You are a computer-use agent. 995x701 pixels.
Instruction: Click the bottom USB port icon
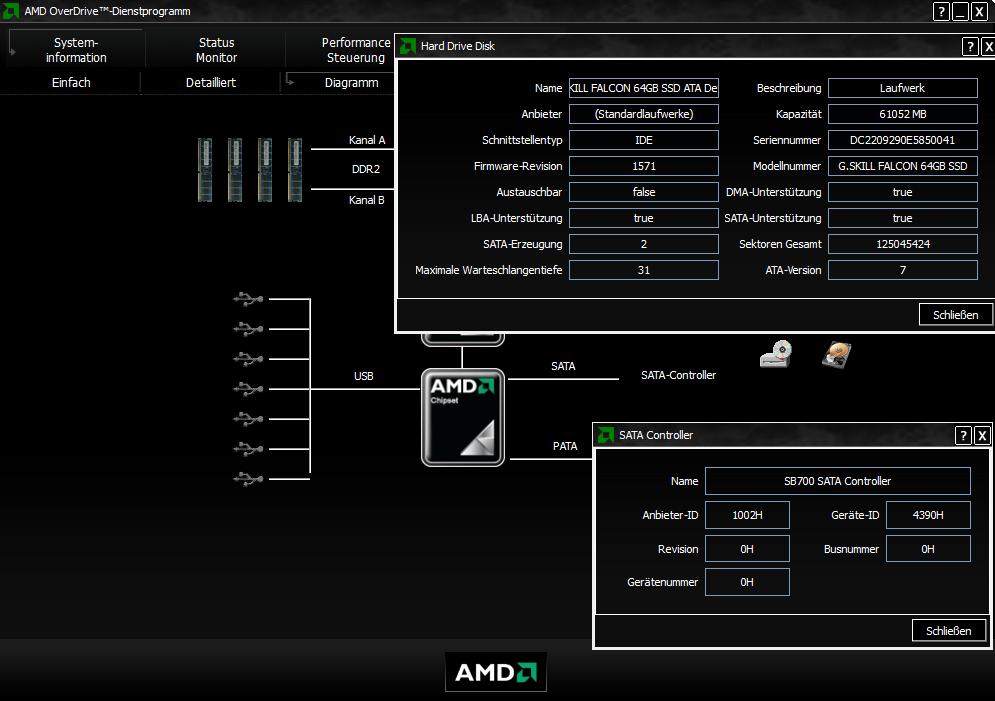click(248, 478)
